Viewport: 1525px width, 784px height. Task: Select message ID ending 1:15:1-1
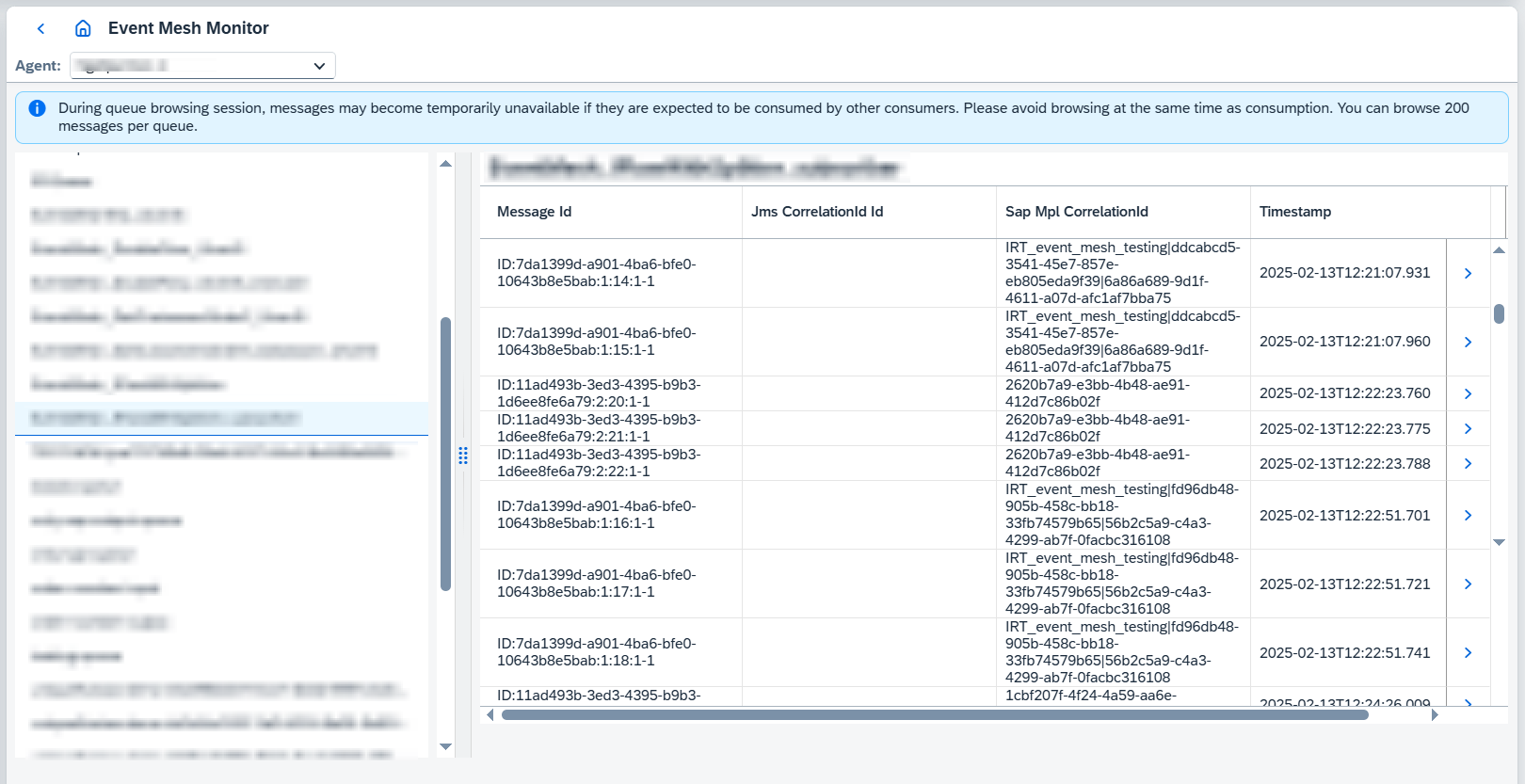(597, 342)
